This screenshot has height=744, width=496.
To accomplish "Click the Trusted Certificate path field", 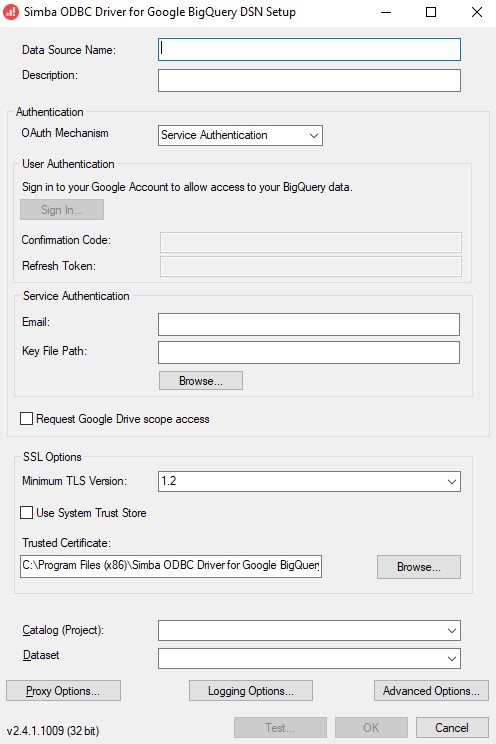I will tap(171, 566).
